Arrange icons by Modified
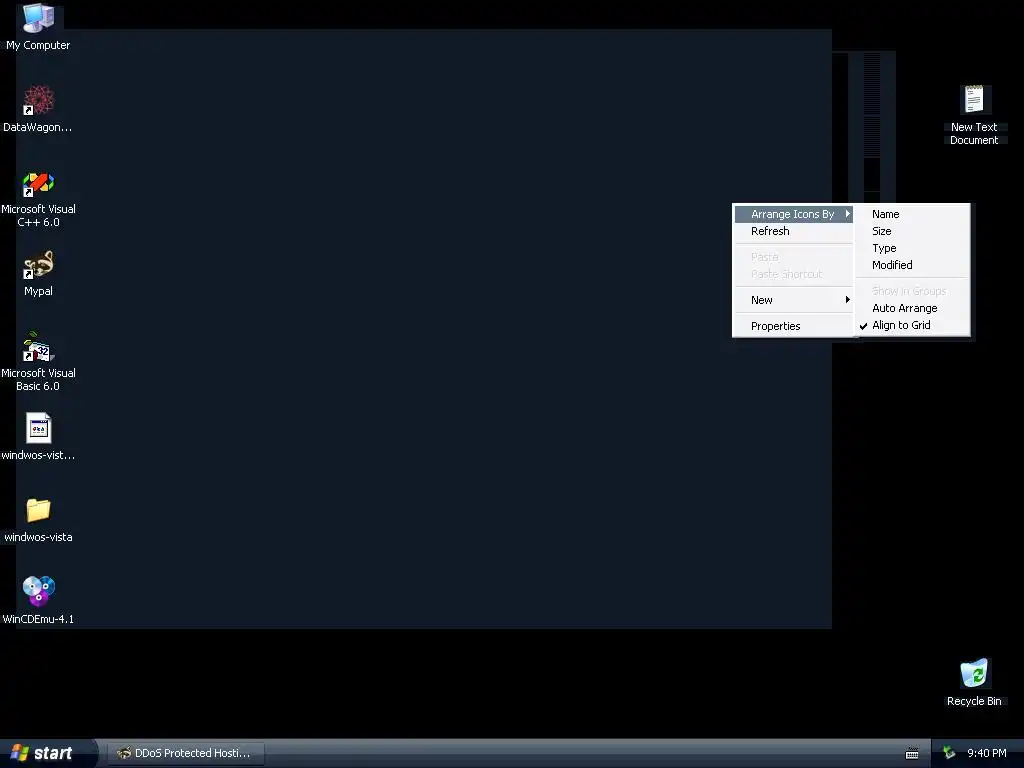The image size is (1024, 768). click(912, 265)
